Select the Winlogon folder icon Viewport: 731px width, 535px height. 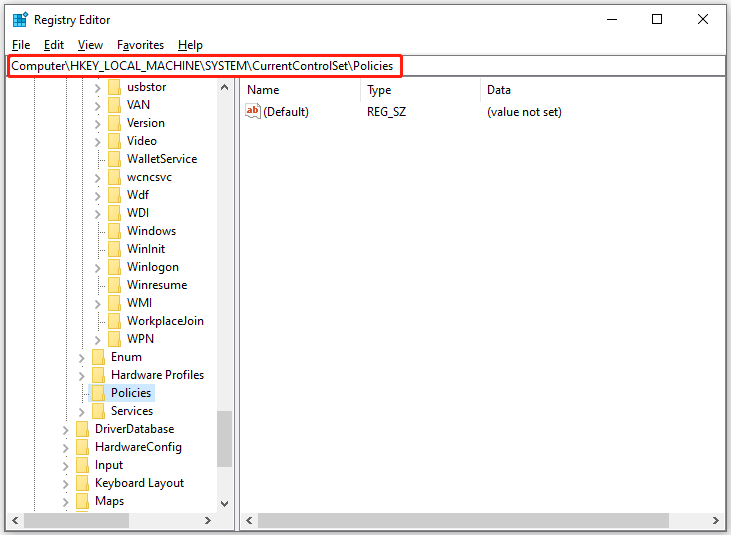tap(114, 267)
